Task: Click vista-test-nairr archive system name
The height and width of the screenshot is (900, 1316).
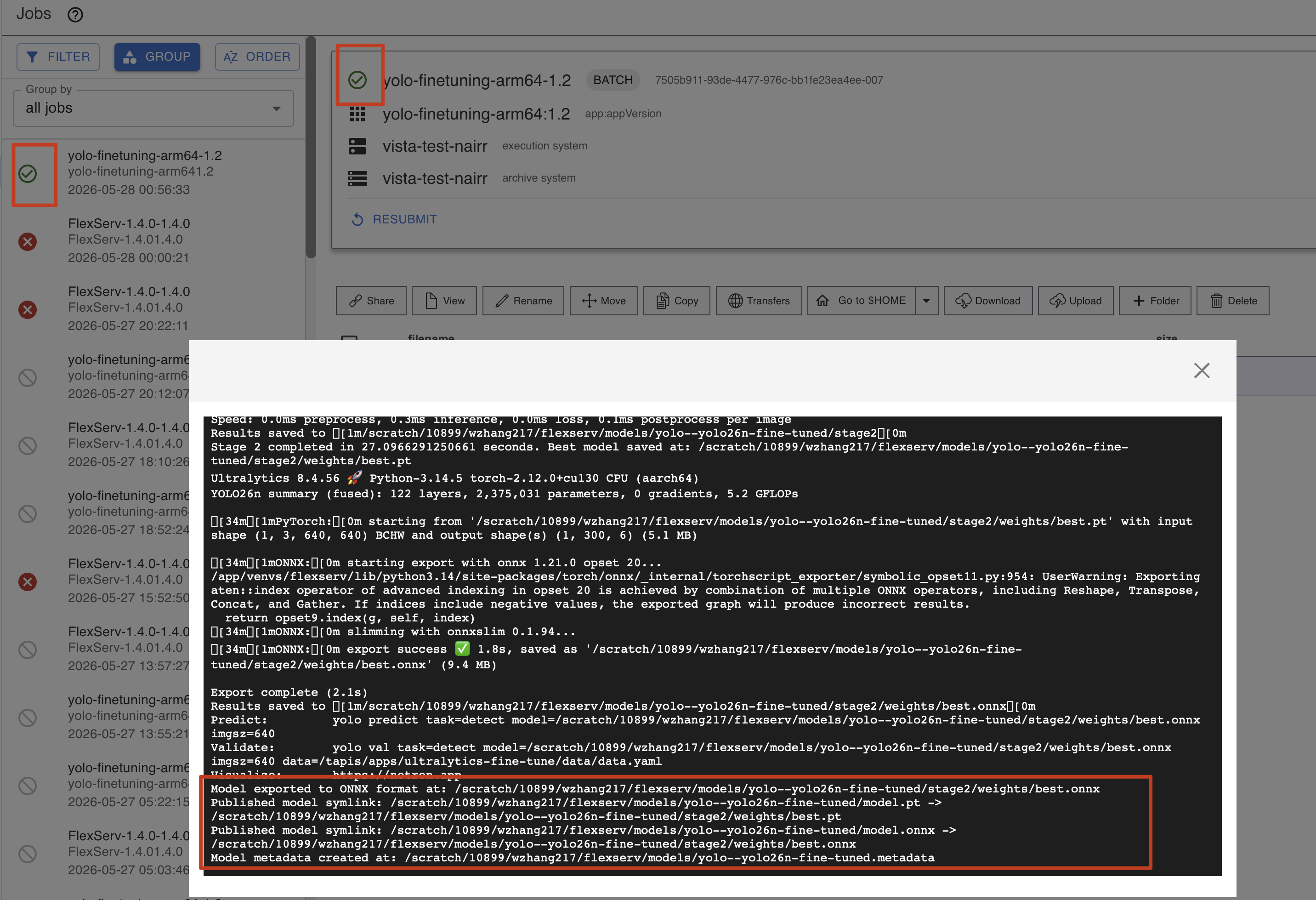Action: point(435,178)
